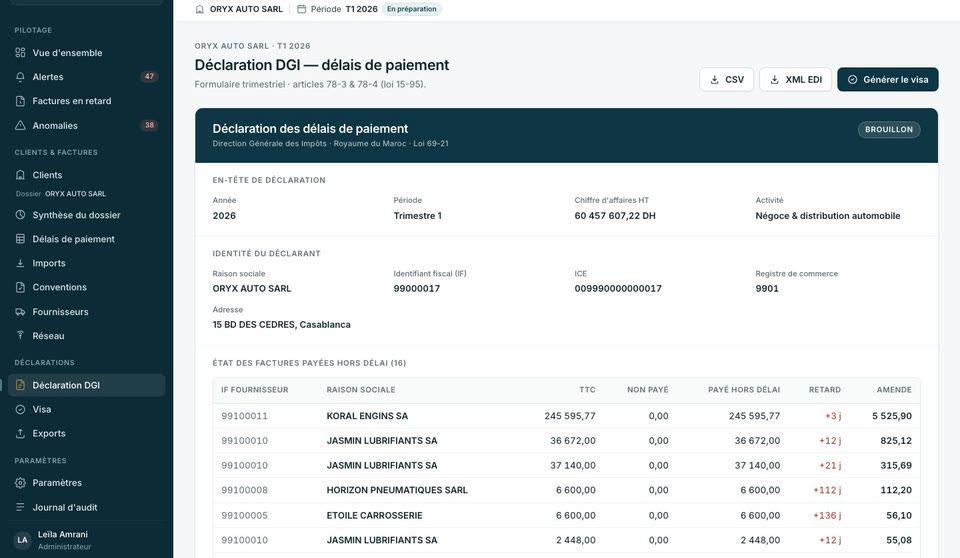Download the XML EDI file
960x558 pixels.
pyautogui.click(x=795, y=80)
